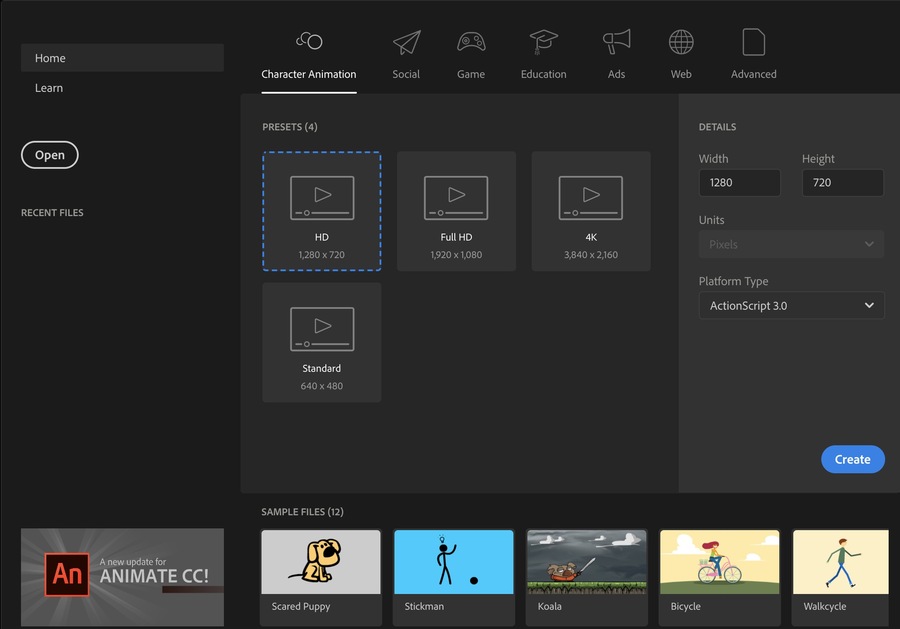This screenshot has height=629, width=900.
Task: Click the Platform Type dropdown chevron
Action: 869,305
